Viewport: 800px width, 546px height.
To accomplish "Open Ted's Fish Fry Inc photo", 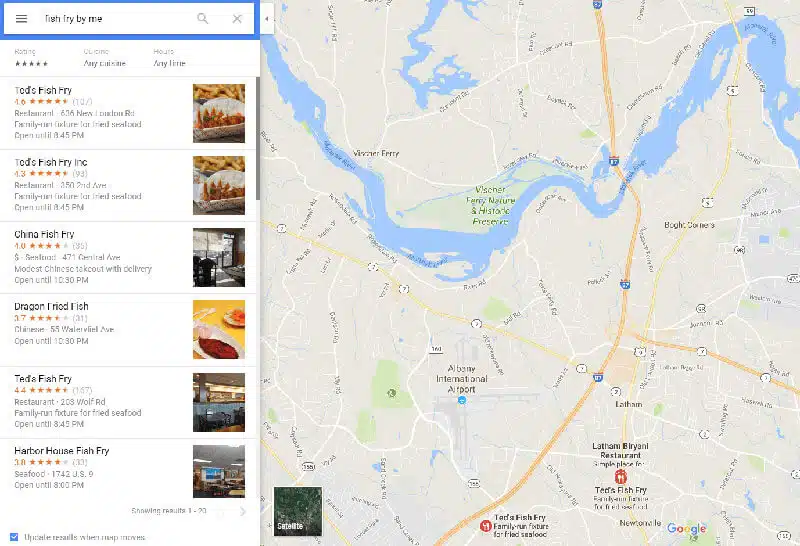I will (x=219, y=185).
